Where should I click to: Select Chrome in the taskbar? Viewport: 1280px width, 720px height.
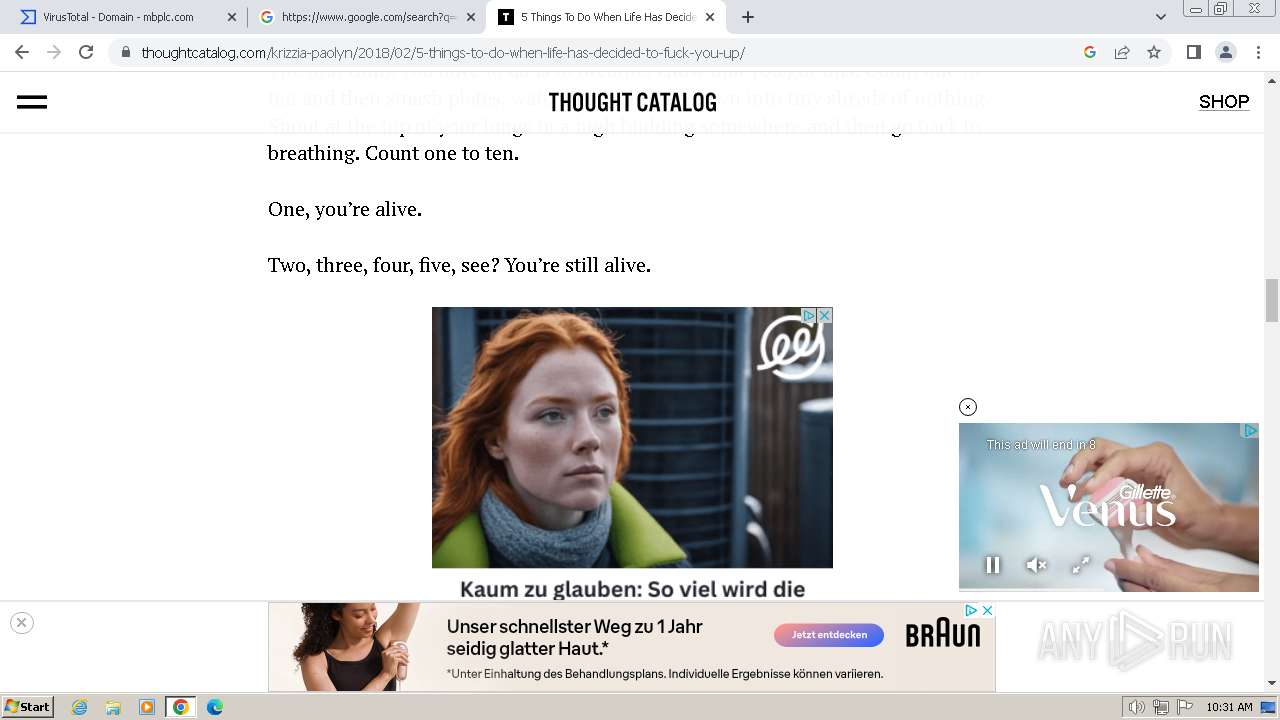pos(181,707)
